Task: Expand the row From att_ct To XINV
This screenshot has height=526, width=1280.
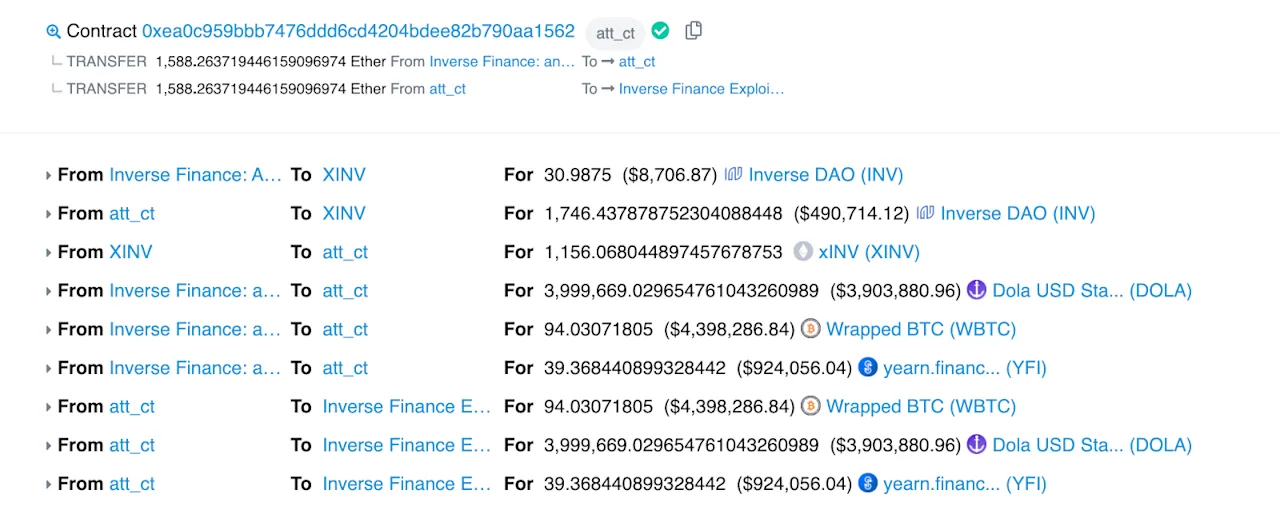Action: click(x=49, y=214)
